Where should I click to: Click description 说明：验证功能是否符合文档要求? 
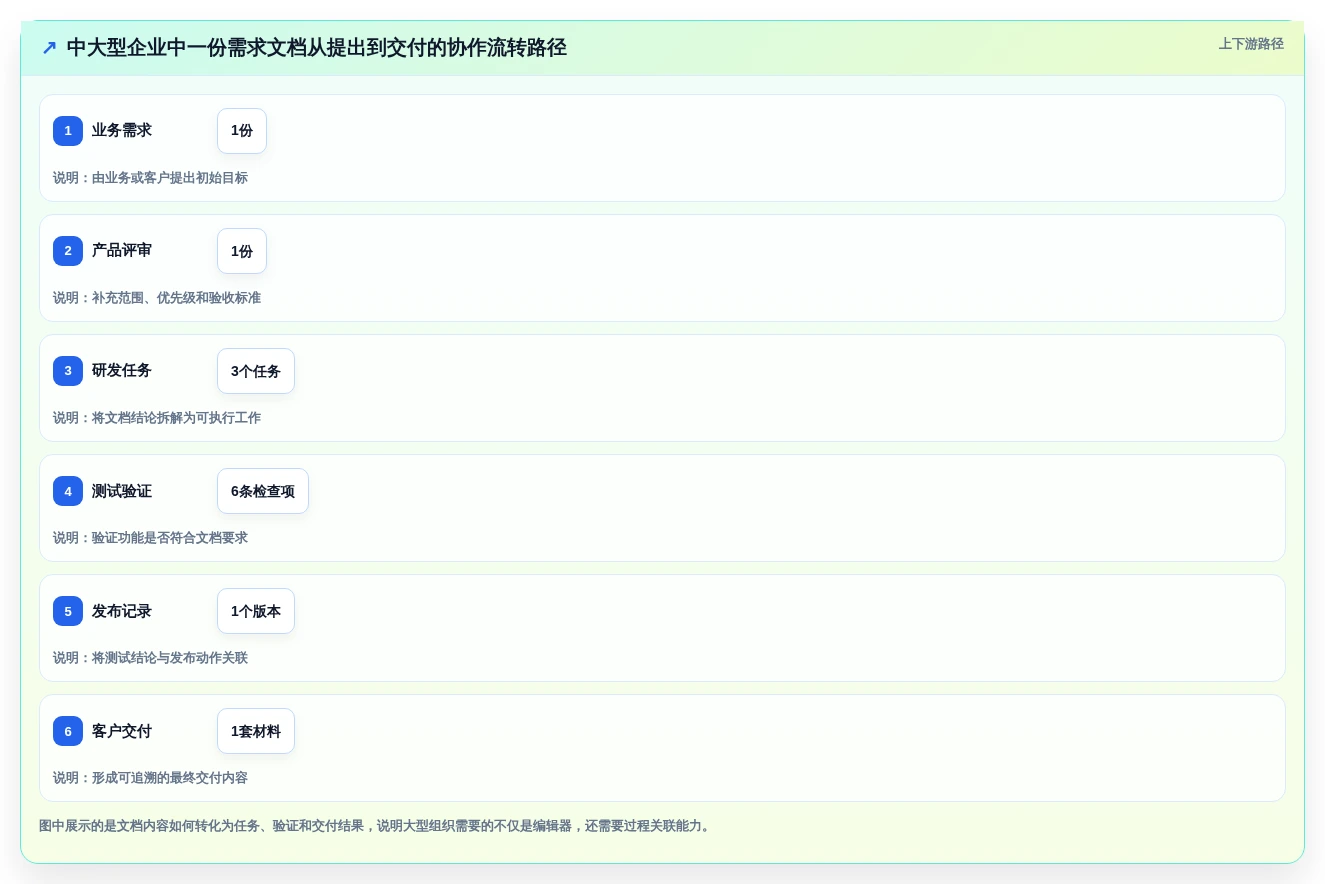point(150,538)
